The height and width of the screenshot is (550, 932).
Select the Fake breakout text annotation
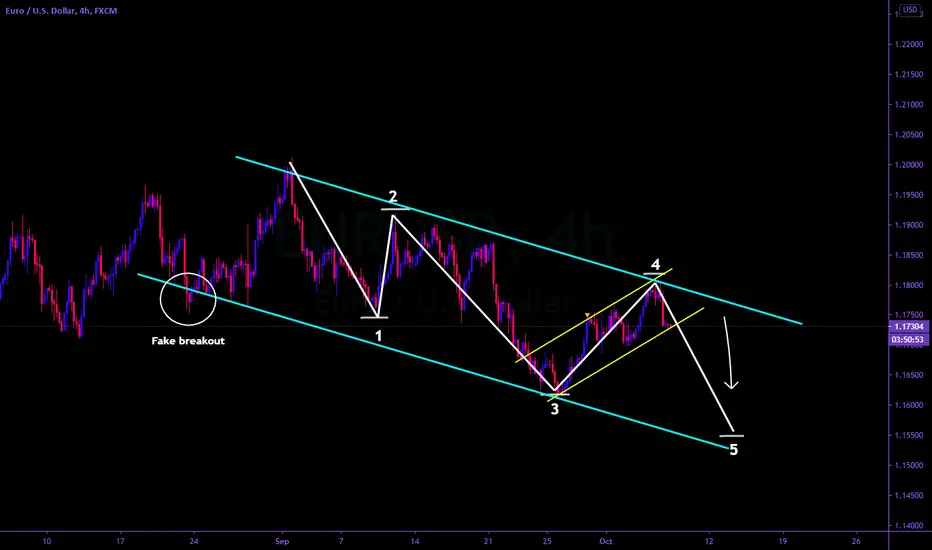(188, 341)
